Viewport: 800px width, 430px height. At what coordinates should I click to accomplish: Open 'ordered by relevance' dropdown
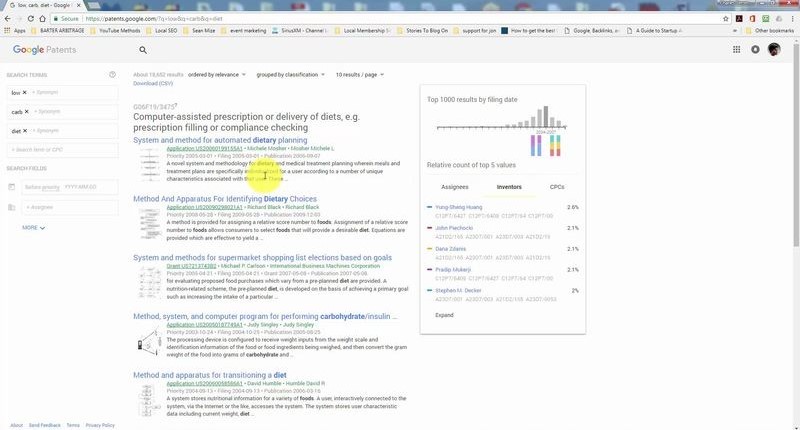[x=216, y=75]
